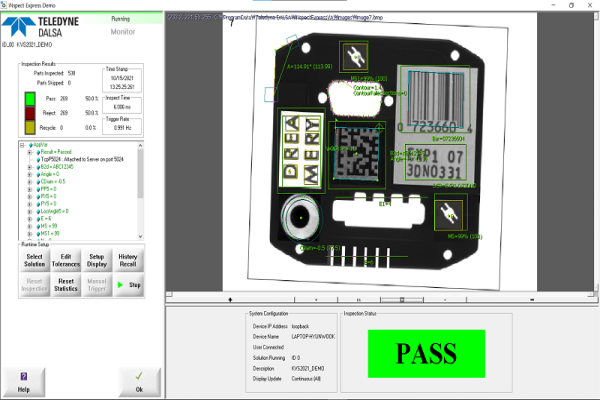Click the slider handle in the image toolbar
The height and width of the screenshot is (400, 600).
tap(402, 300)
